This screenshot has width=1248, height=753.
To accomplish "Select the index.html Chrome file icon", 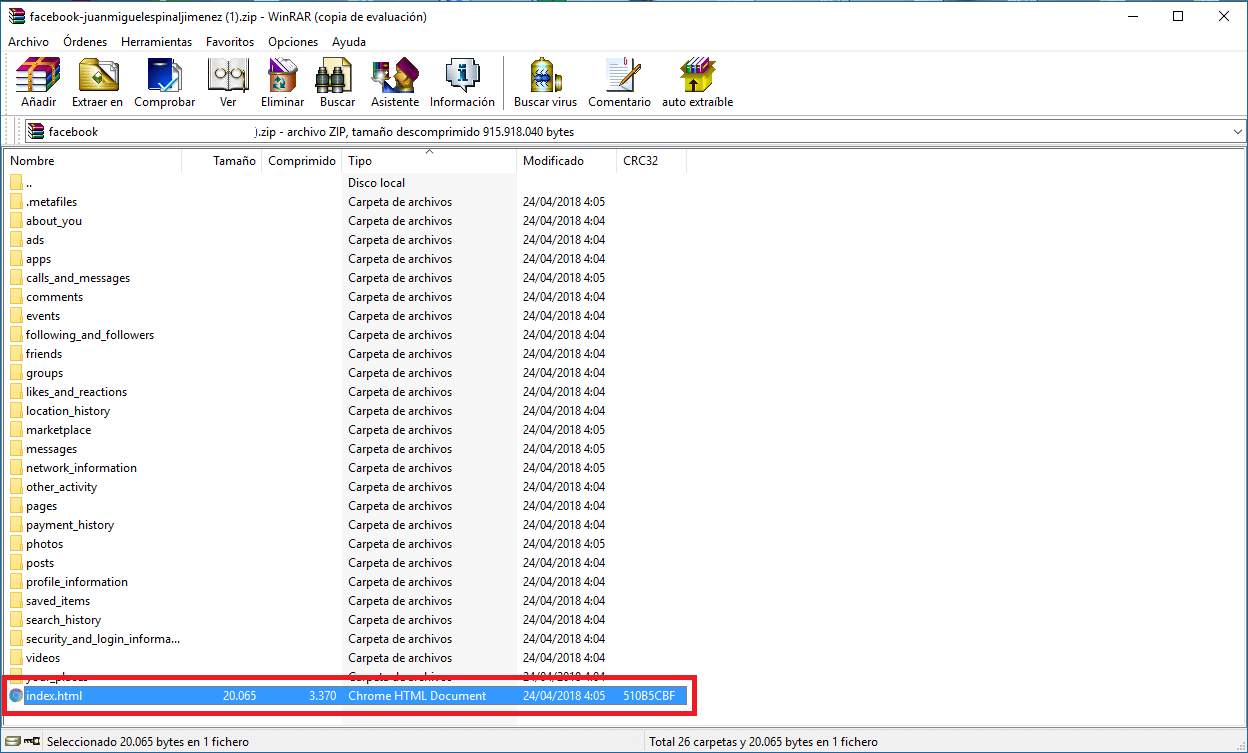I will pyautogui.click(x=16, y=696).
